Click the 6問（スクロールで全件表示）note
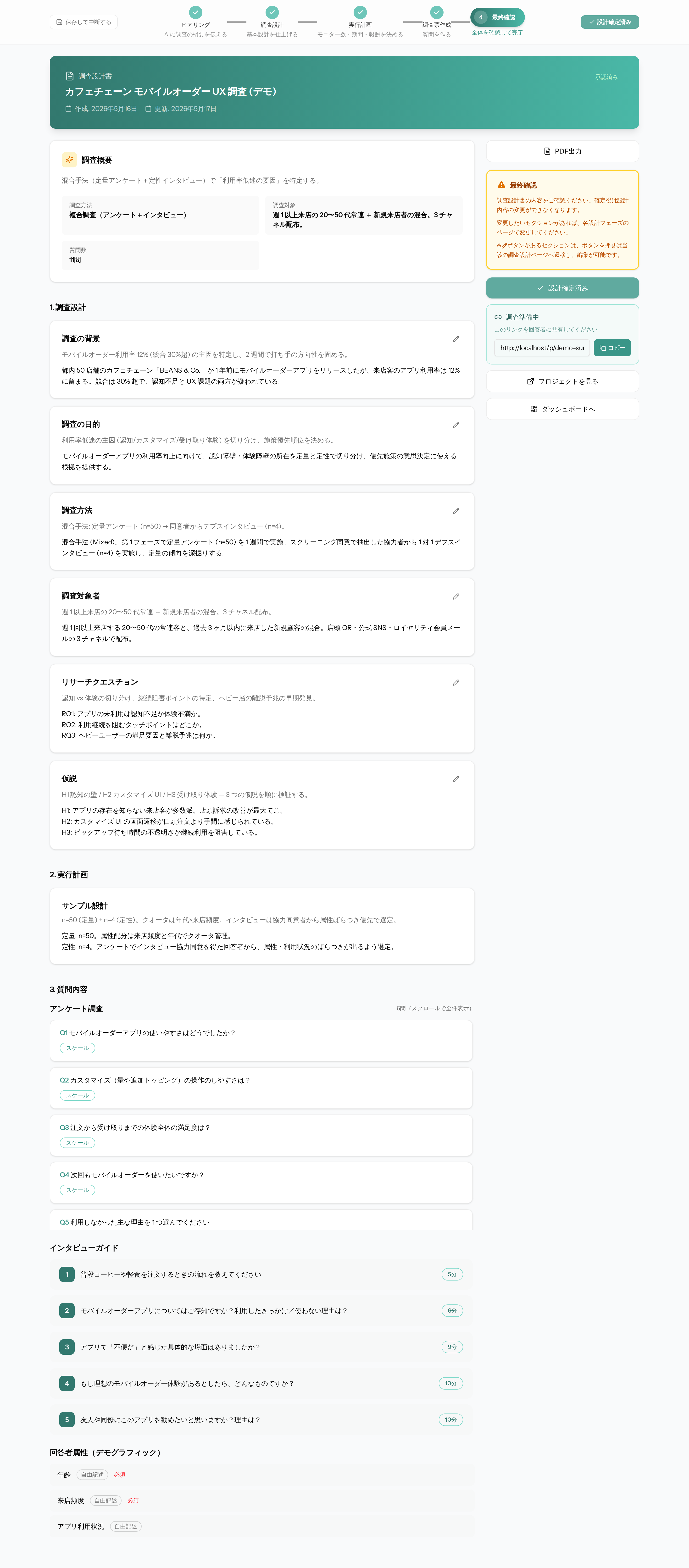 [x=435, y=1008]
